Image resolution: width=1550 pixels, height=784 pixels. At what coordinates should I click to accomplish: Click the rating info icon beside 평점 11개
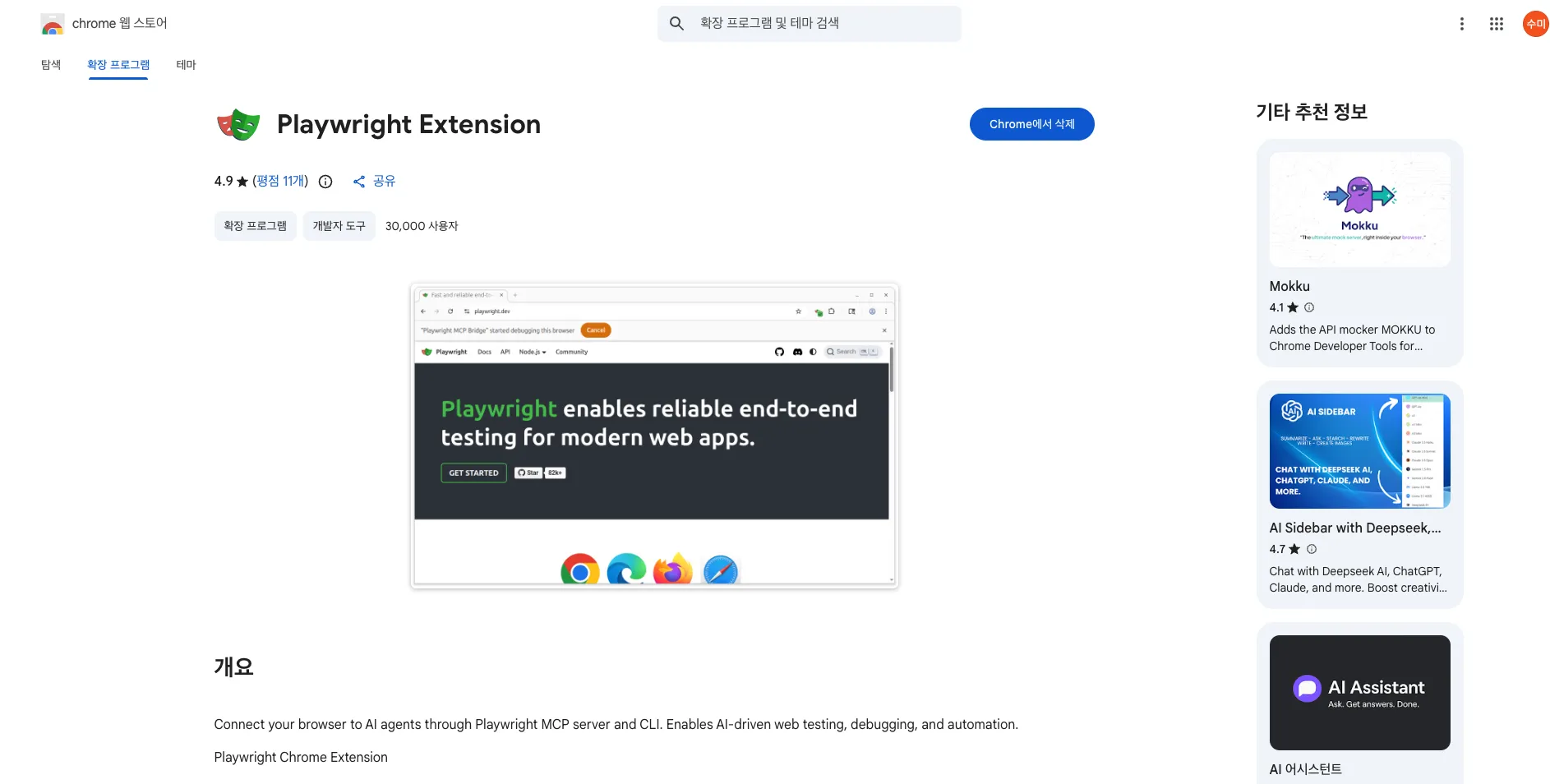coord(325,182)
